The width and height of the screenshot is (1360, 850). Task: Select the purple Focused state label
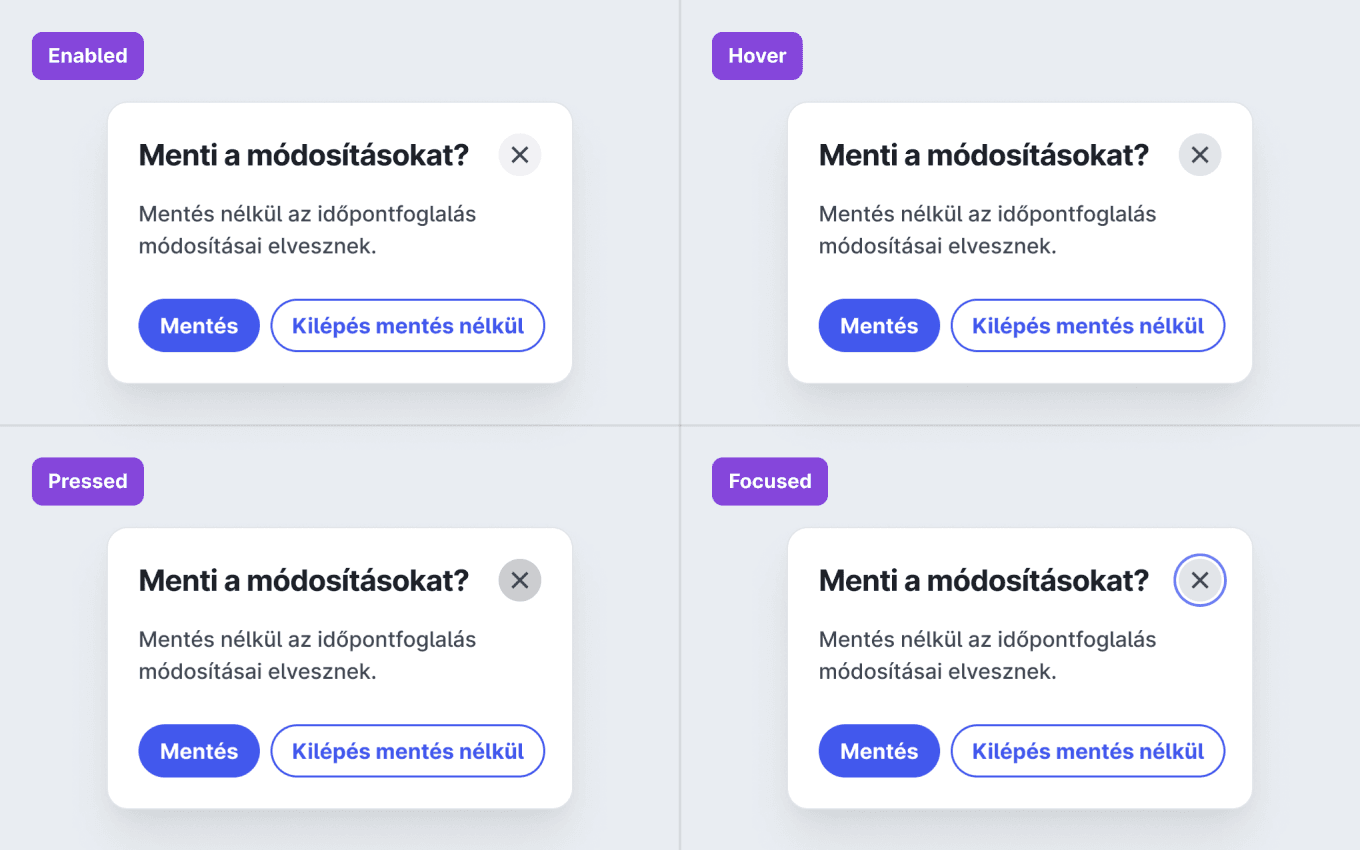pos(769,481)
